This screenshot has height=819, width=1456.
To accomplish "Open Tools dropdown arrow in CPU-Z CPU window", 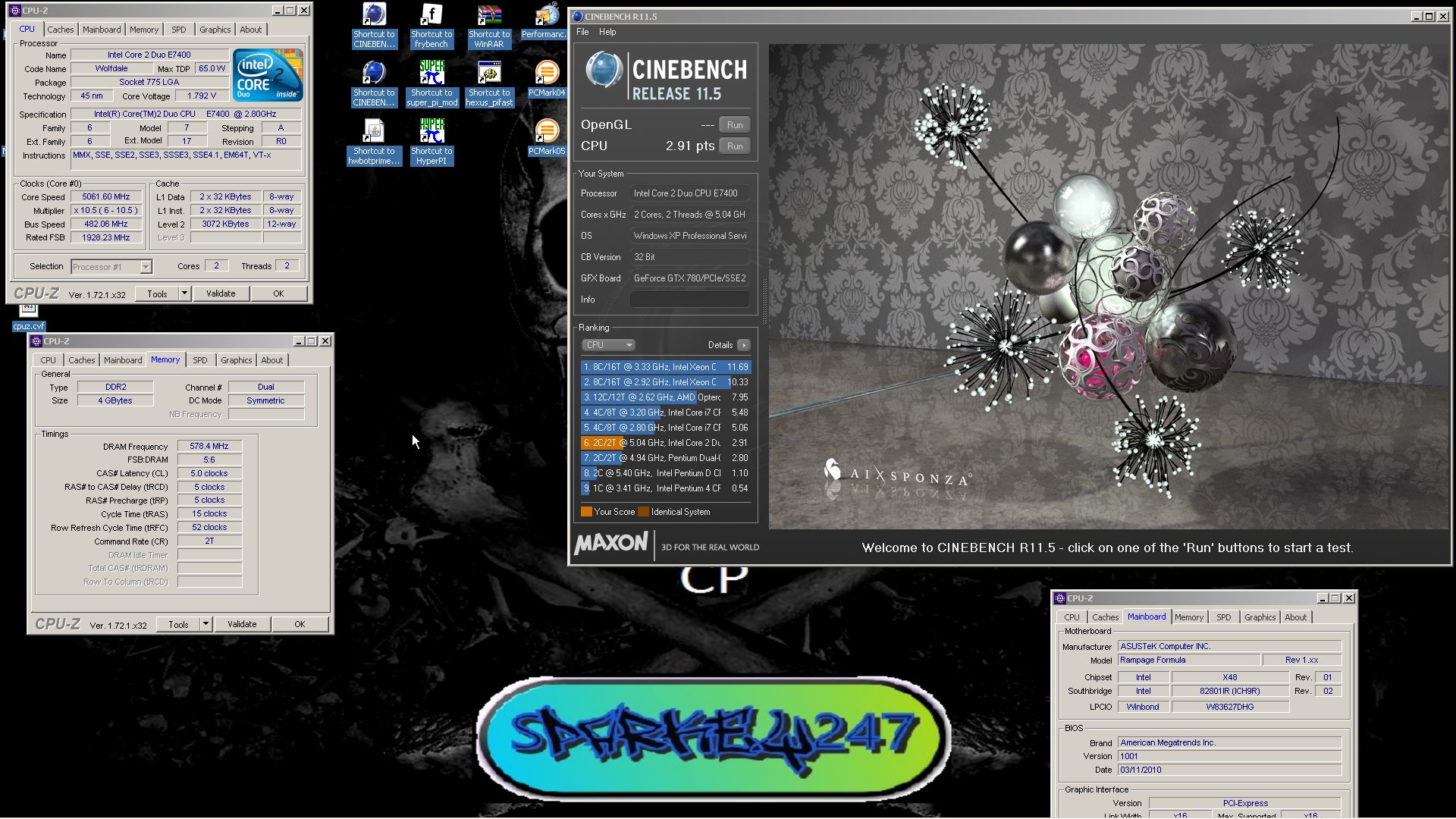I will (x=184, y=293).
